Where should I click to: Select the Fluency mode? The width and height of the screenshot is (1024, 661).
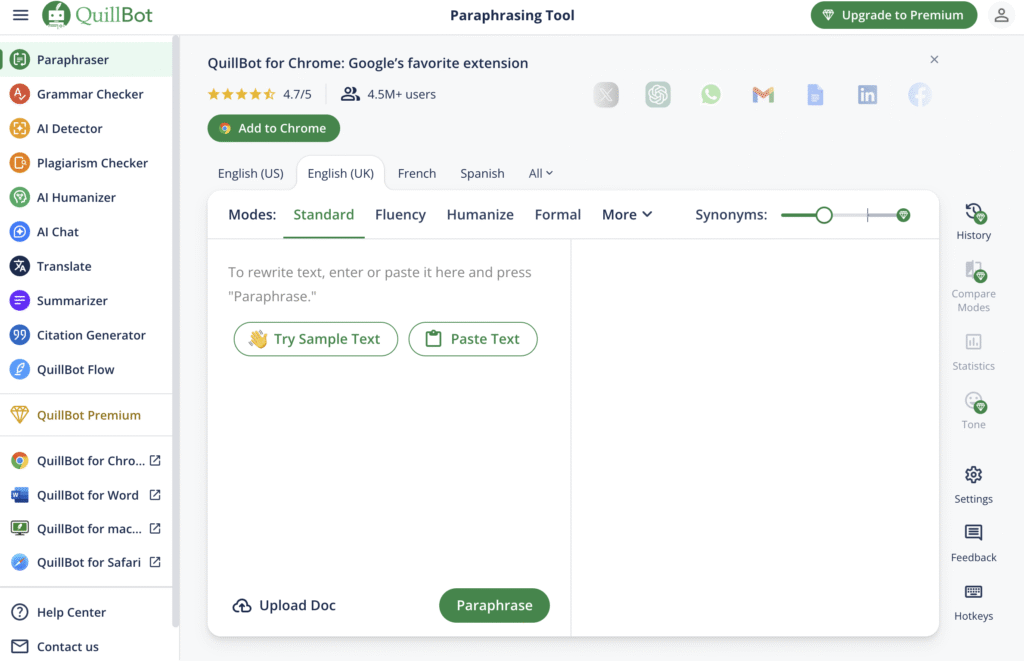coord(400,214)
